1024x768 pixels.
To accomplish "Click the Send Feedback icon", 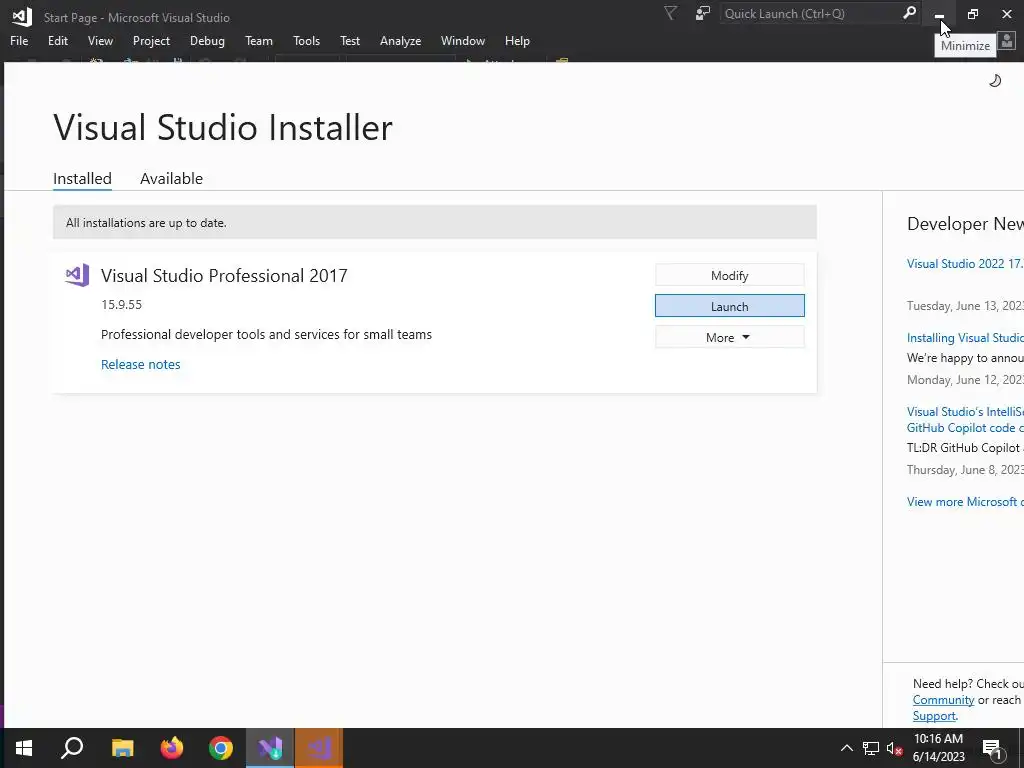I will (703, 14).
